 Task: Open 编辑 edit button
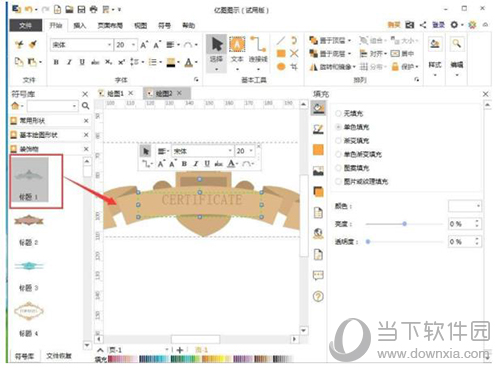(457, 56)
